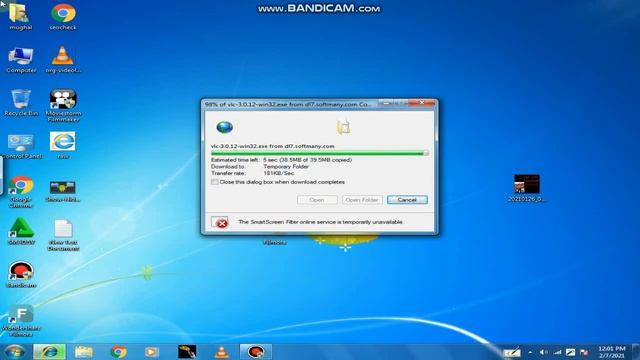Click the 'Temporary Folder' download location text
The height and width of the screenshot is (360, 640).
pyautogui.click(x=286, y=167)
